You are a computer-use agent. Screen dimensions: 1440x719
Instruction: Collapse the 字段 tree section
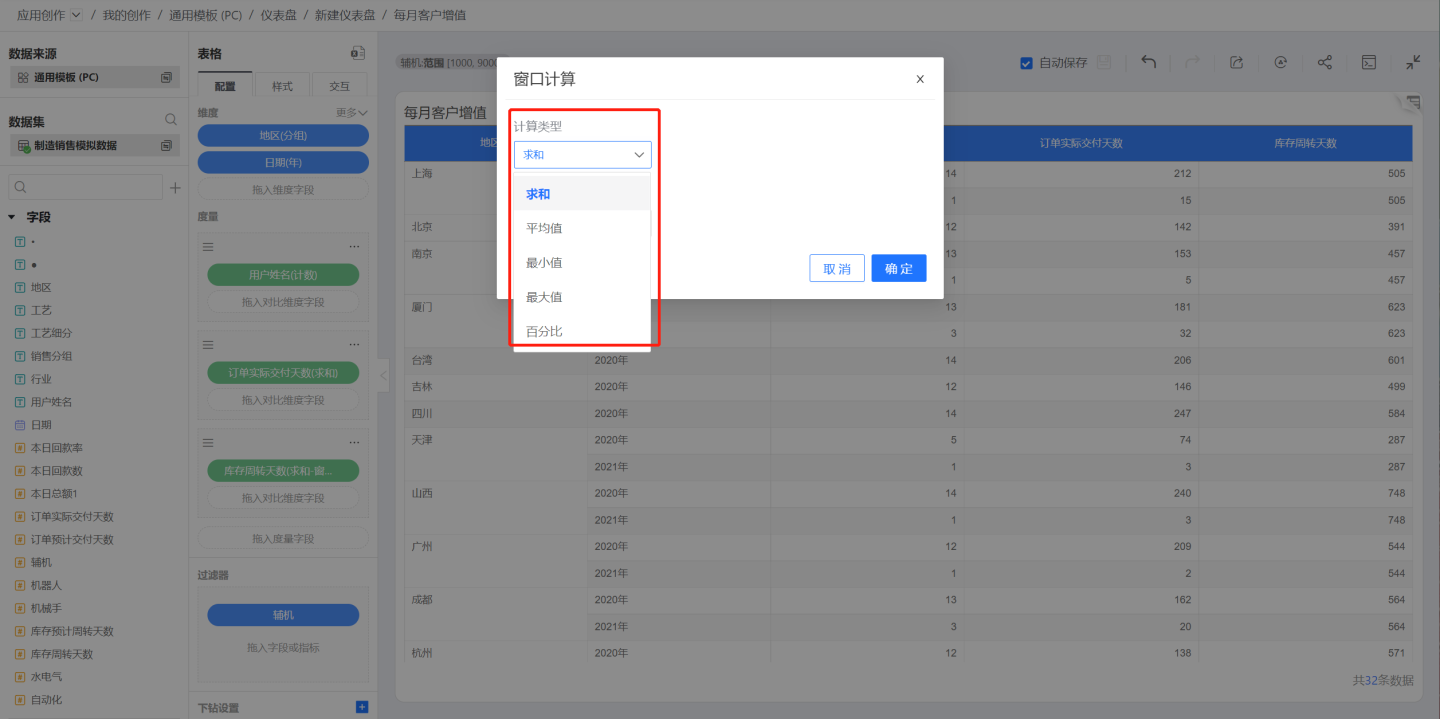point(12,217)
